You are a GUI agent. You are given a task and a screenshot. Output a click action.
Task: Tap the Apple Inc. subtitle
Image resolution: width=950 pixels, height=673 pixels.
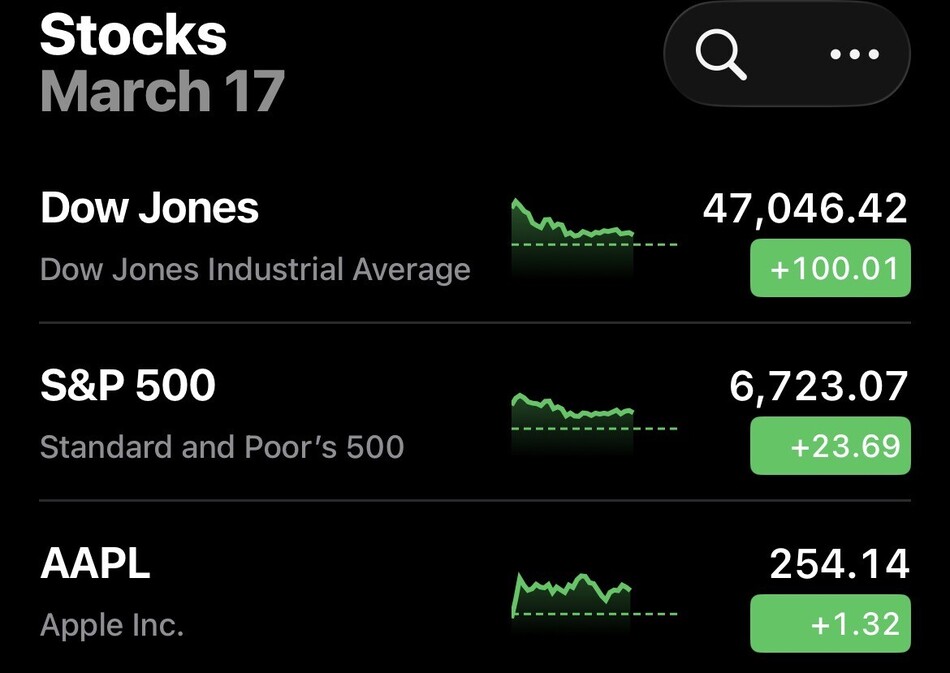112,626
